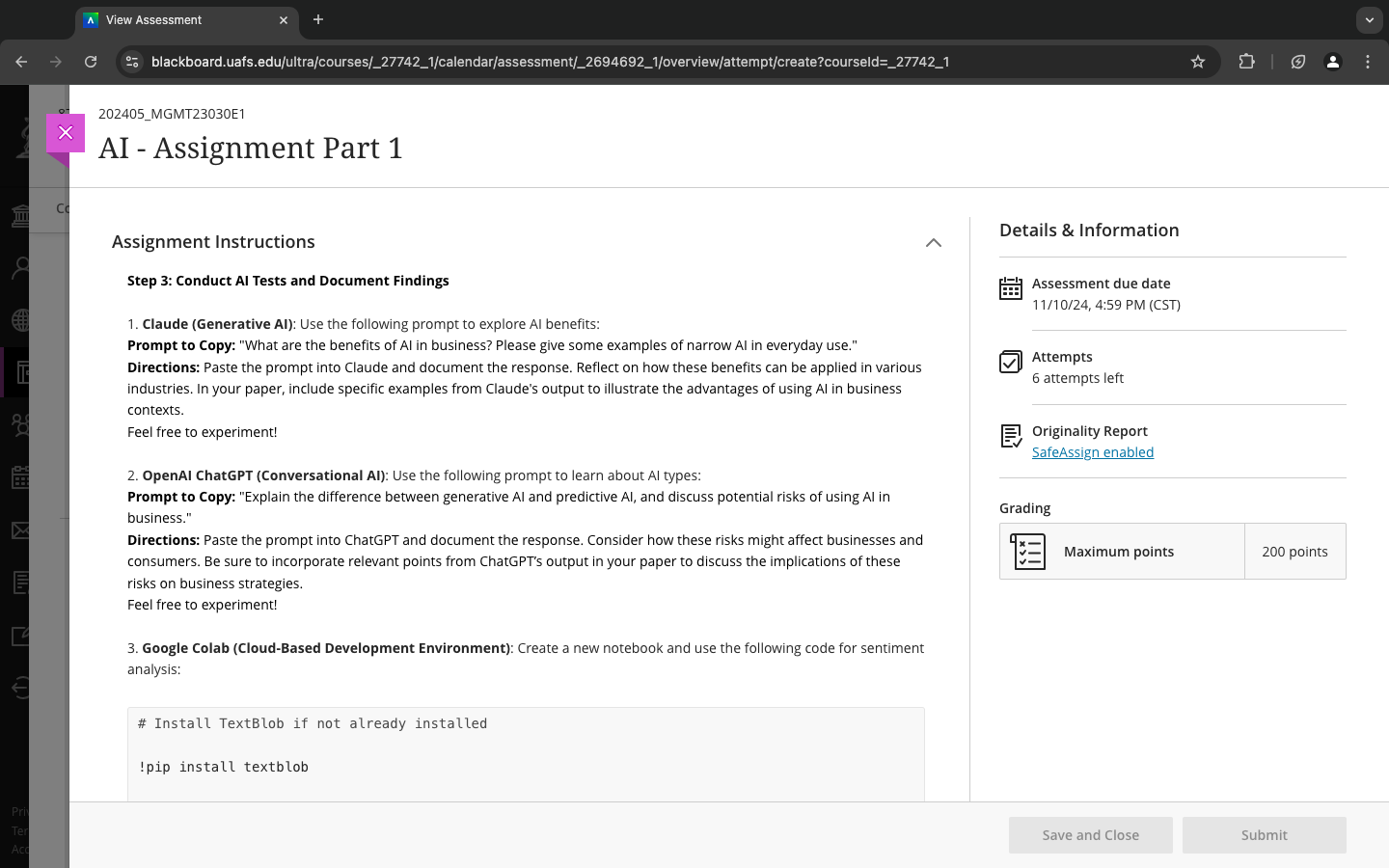
Task: Click the 200 points value
Action: tap(1294, 552)
